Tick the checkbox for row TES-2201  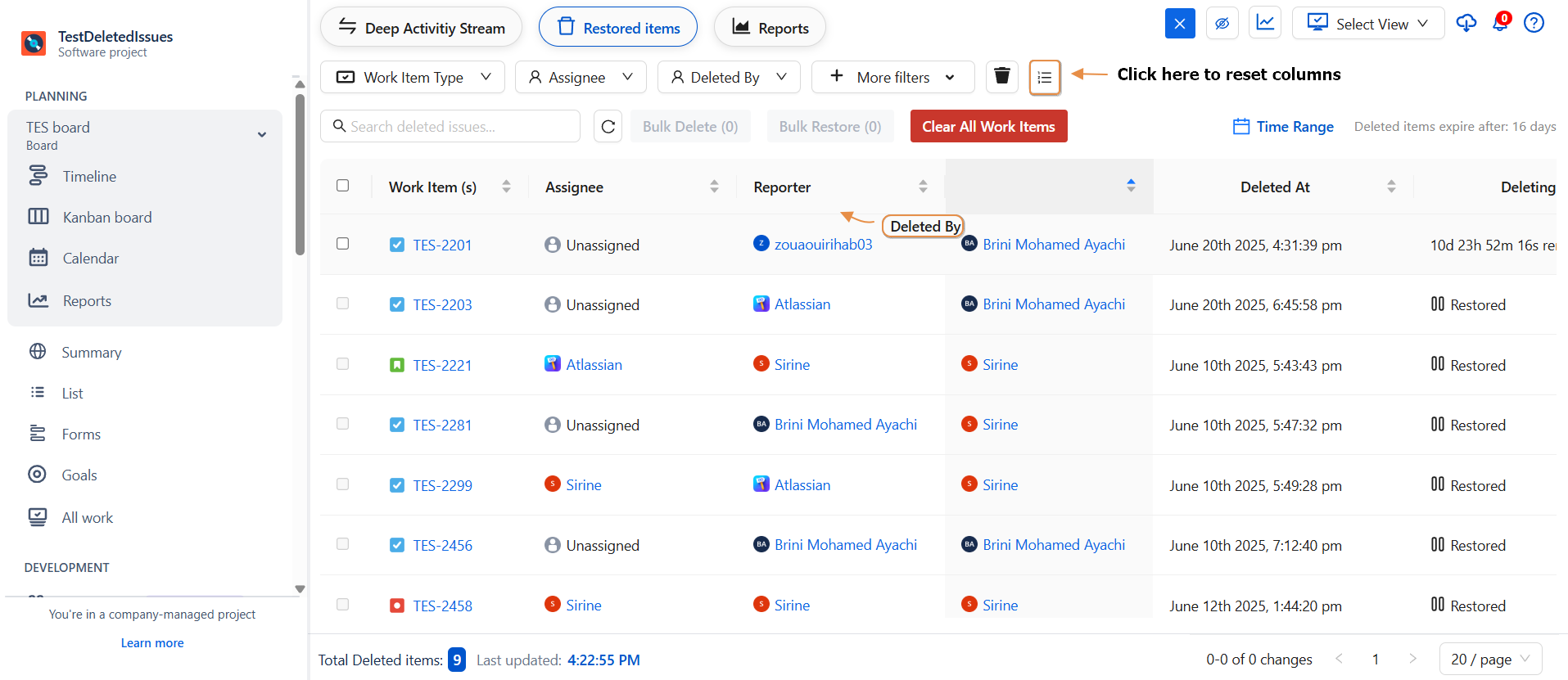click(343, 244)
